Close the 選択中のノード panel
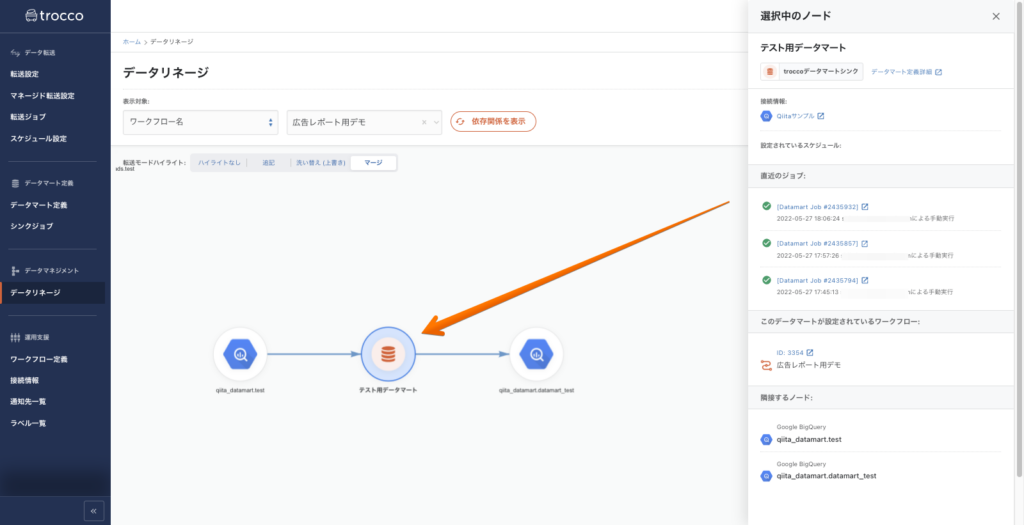 (995, 16)
